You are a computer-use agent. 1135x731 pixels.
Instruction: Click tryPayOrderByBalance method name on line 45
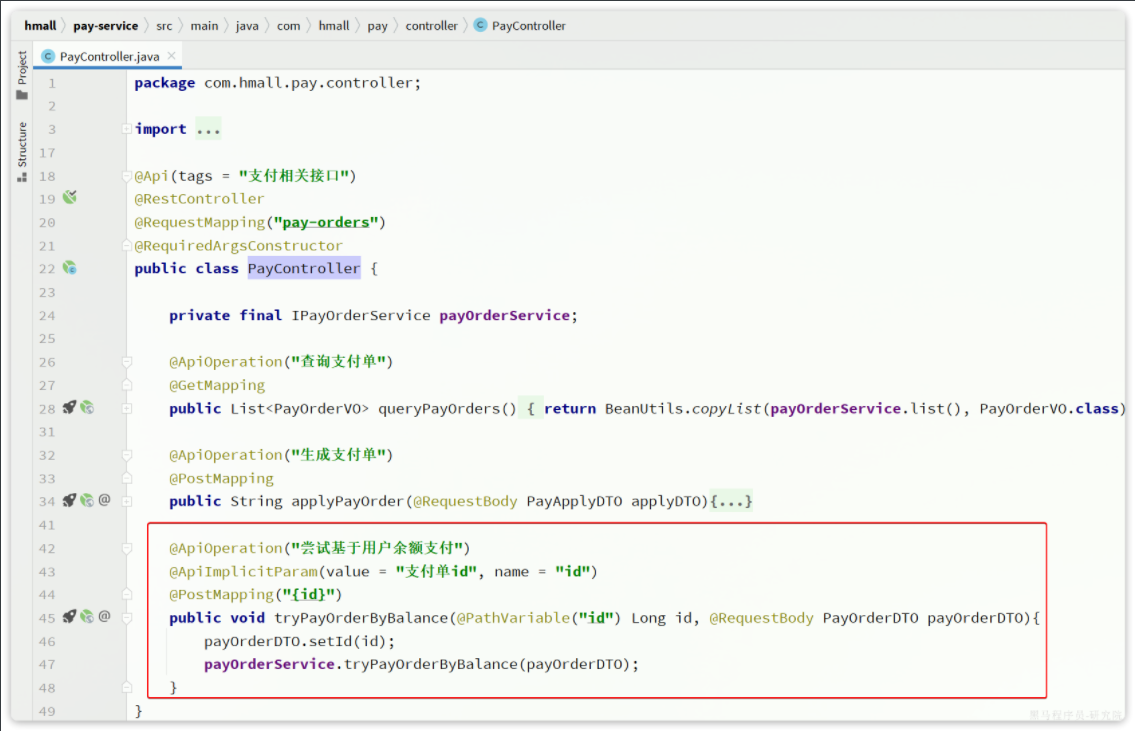(361, 617)
